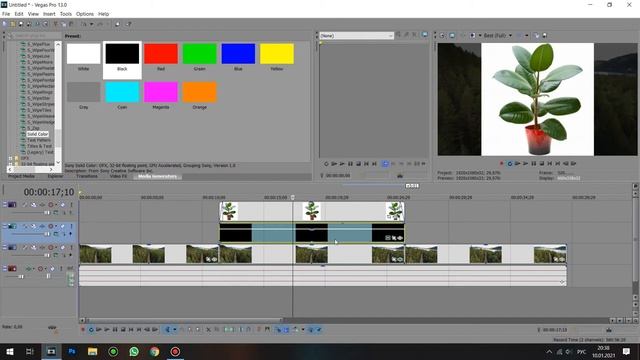Open preview overlays dropdown arrow
Screen dimensions: 640x360
pos(527,36)
